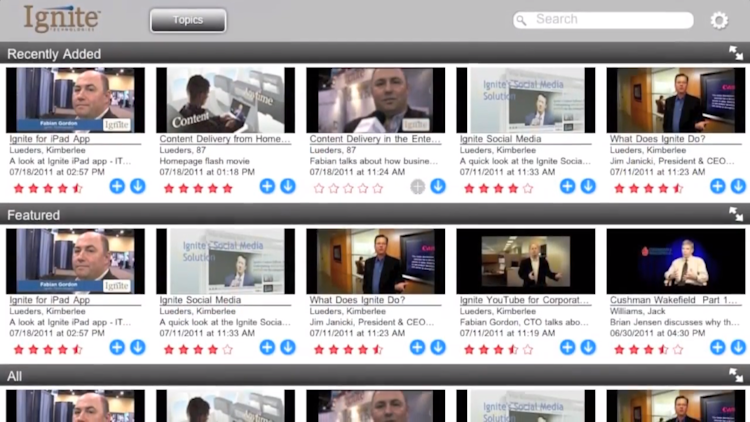The width and height of the screenshot is (750, 422).
Task: Open Ignite for iPad App thumbnail in Featured
Action: tap(76, 261)
